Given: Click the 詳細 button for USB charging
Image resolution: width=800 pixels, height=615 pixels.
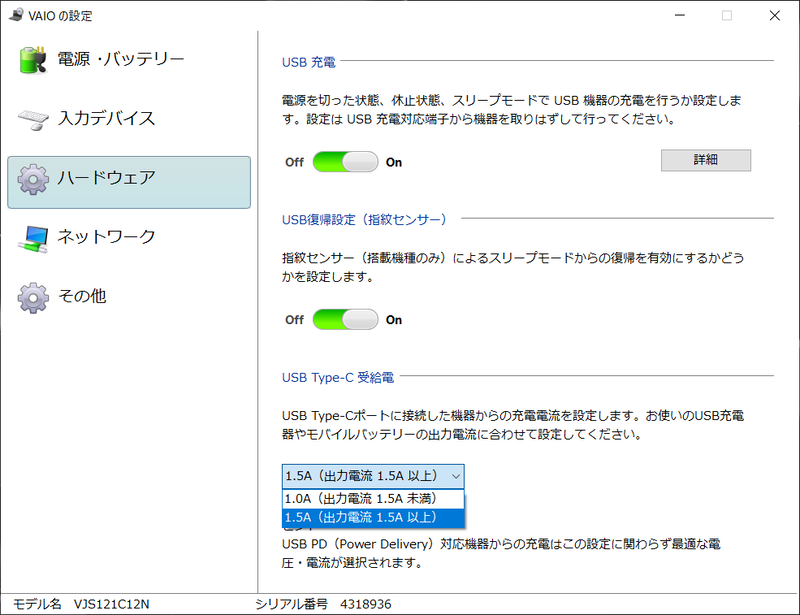Looking at the screenshot, I should pyautogui.click(x=706, y=160).
